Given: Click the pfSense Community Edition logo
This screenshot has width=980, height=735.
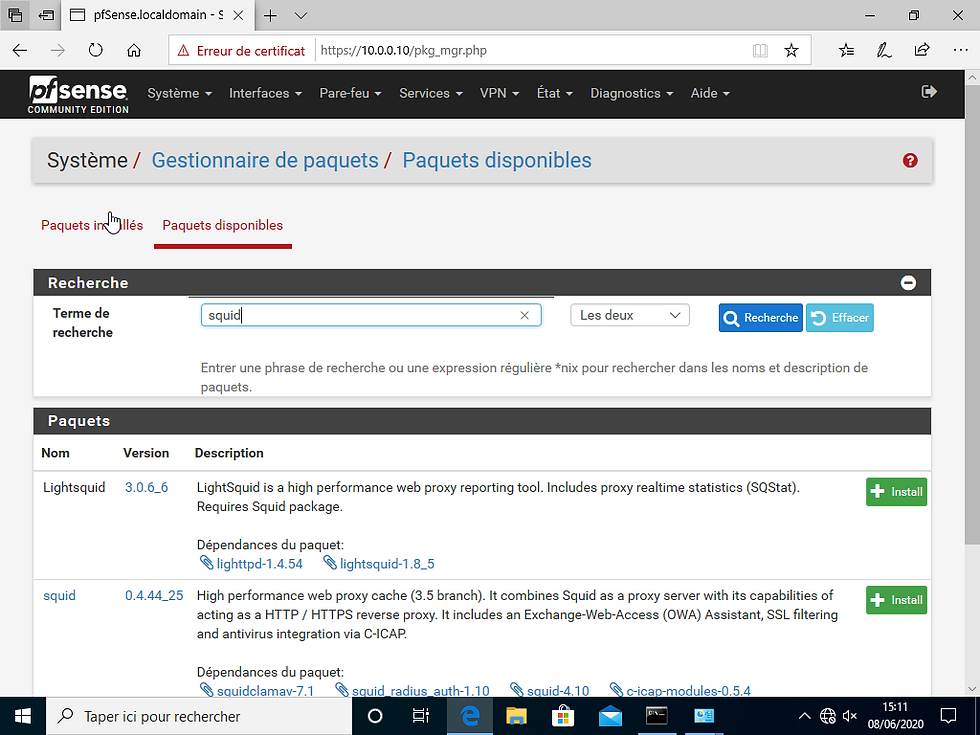Looking at the screenshot, I should click(x=78, y=94).
